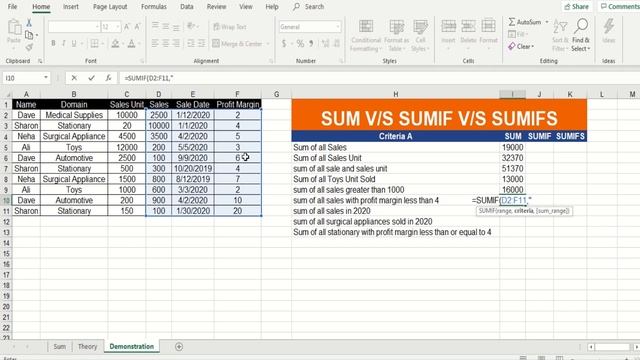Switch to the Insert ribbon tab
The width and height of the screenshot is (640, 360).
point(71,7)
